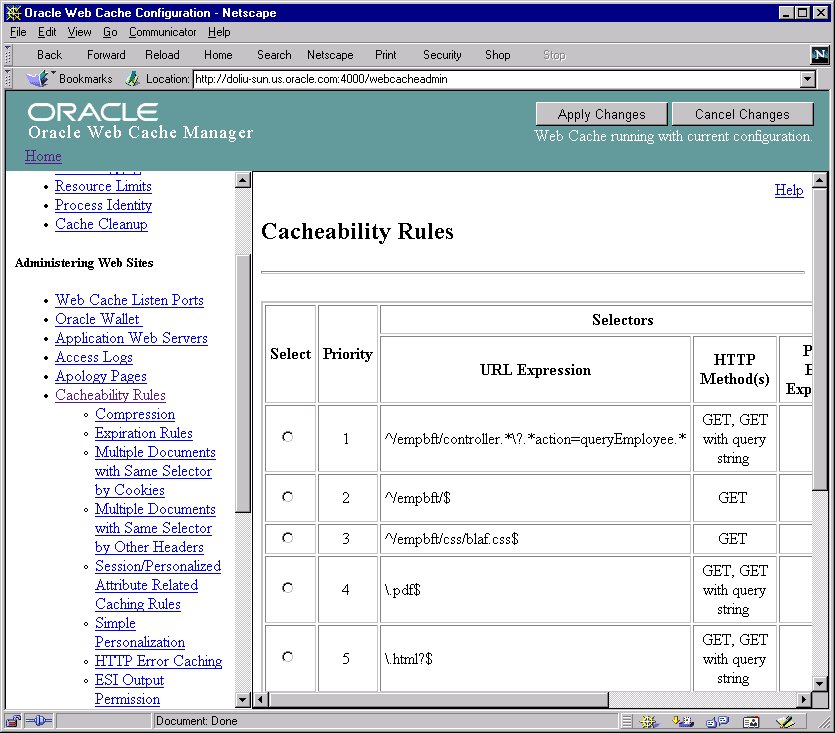The height and width of the screenshot is (733, 835).
Task: Click content pane vertical scroll up arrow
Action: pos(820,180)
